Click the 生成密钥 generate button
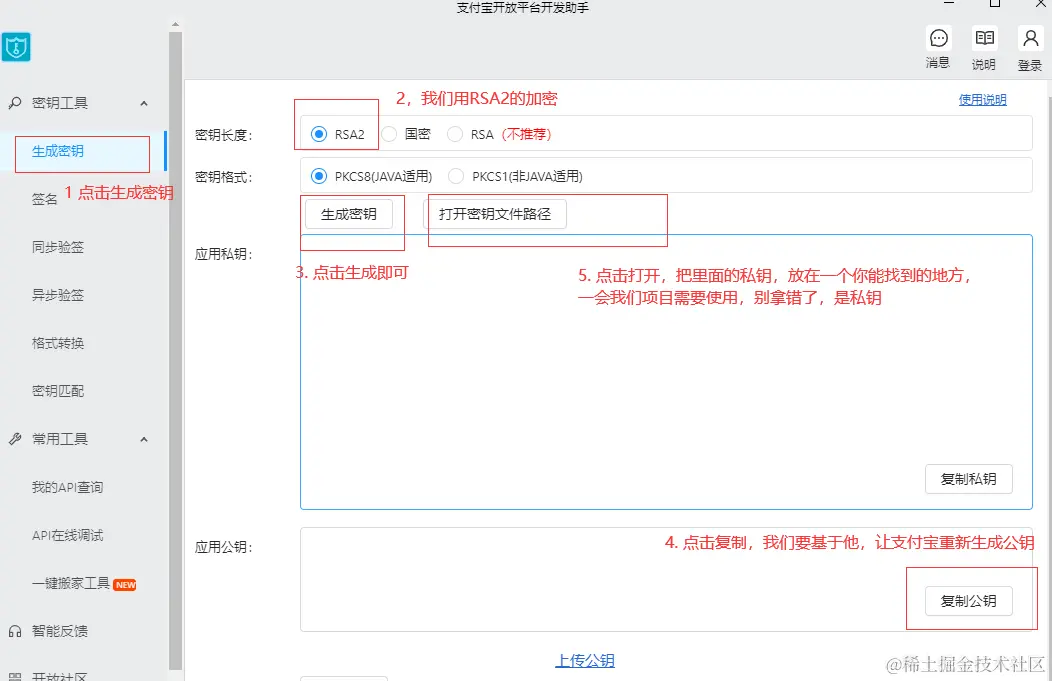The width and height of the screenshot is (1052, 681). (350, 214)
